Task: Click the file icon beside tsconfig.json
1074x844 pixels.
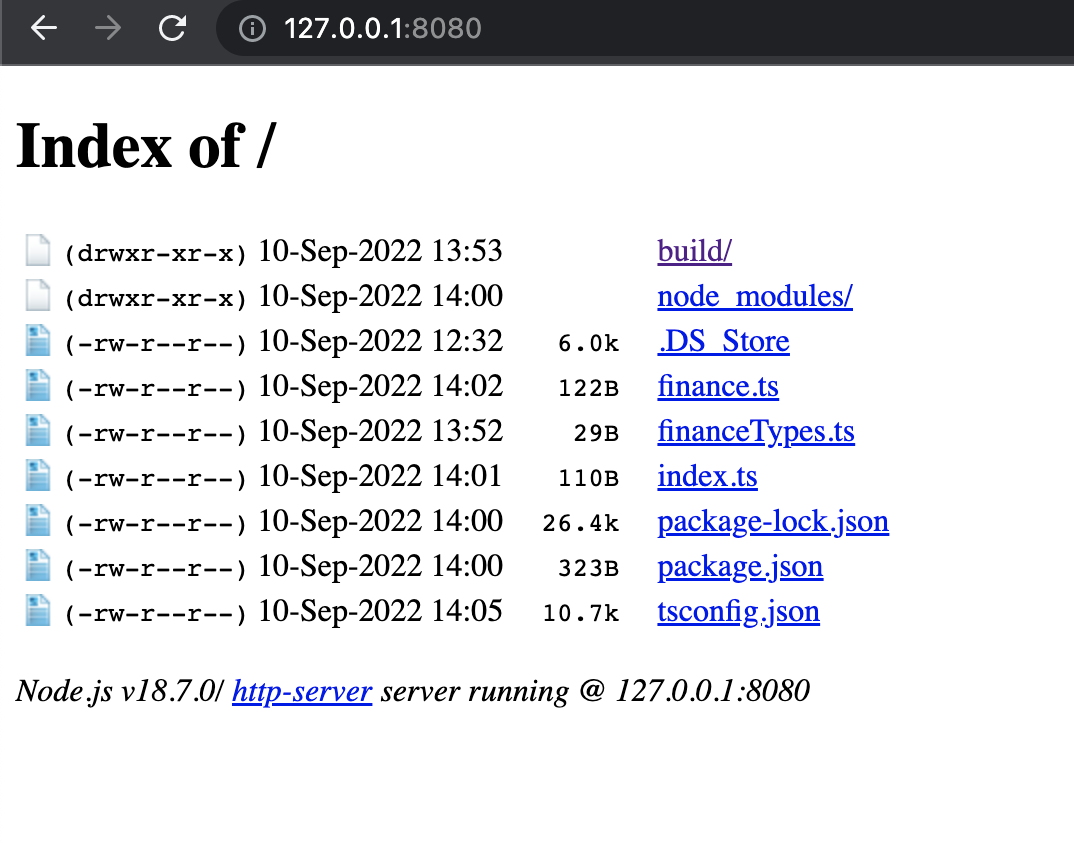Action: click(x=36, y=611)
